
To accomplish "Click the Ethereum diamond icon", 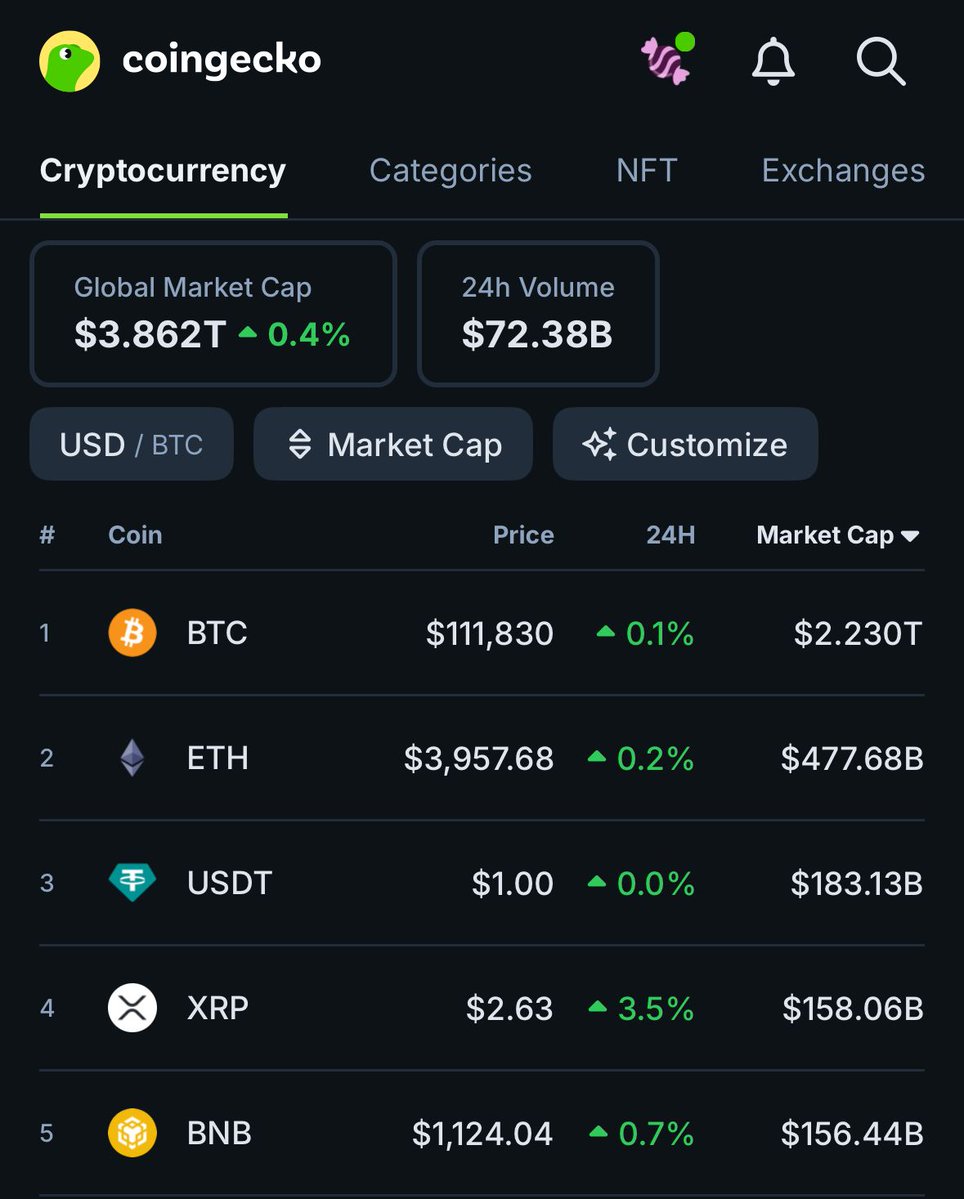I will (x=132, y=758).
